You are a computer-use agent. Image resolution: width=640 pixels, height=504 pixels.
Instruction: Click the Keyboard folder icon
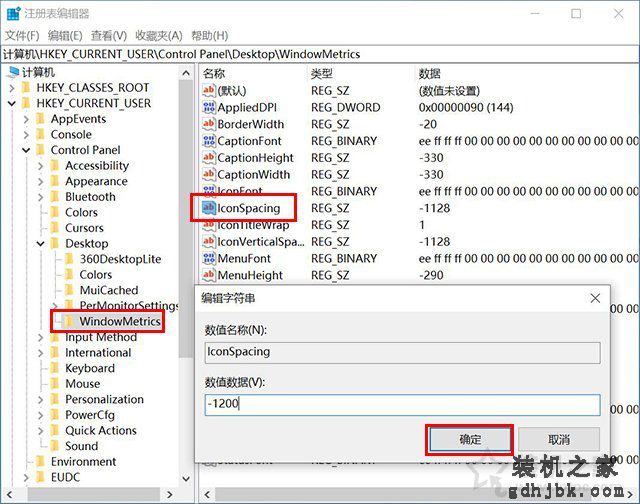coord(55,368)
